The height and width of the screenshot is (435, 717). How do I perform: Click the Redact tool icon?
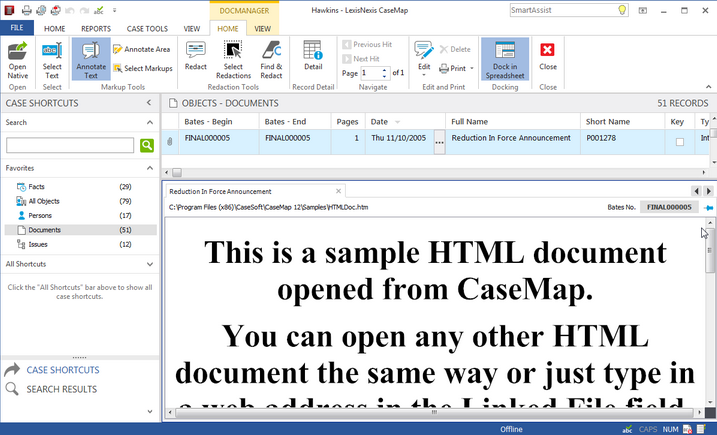coord(196,58)
